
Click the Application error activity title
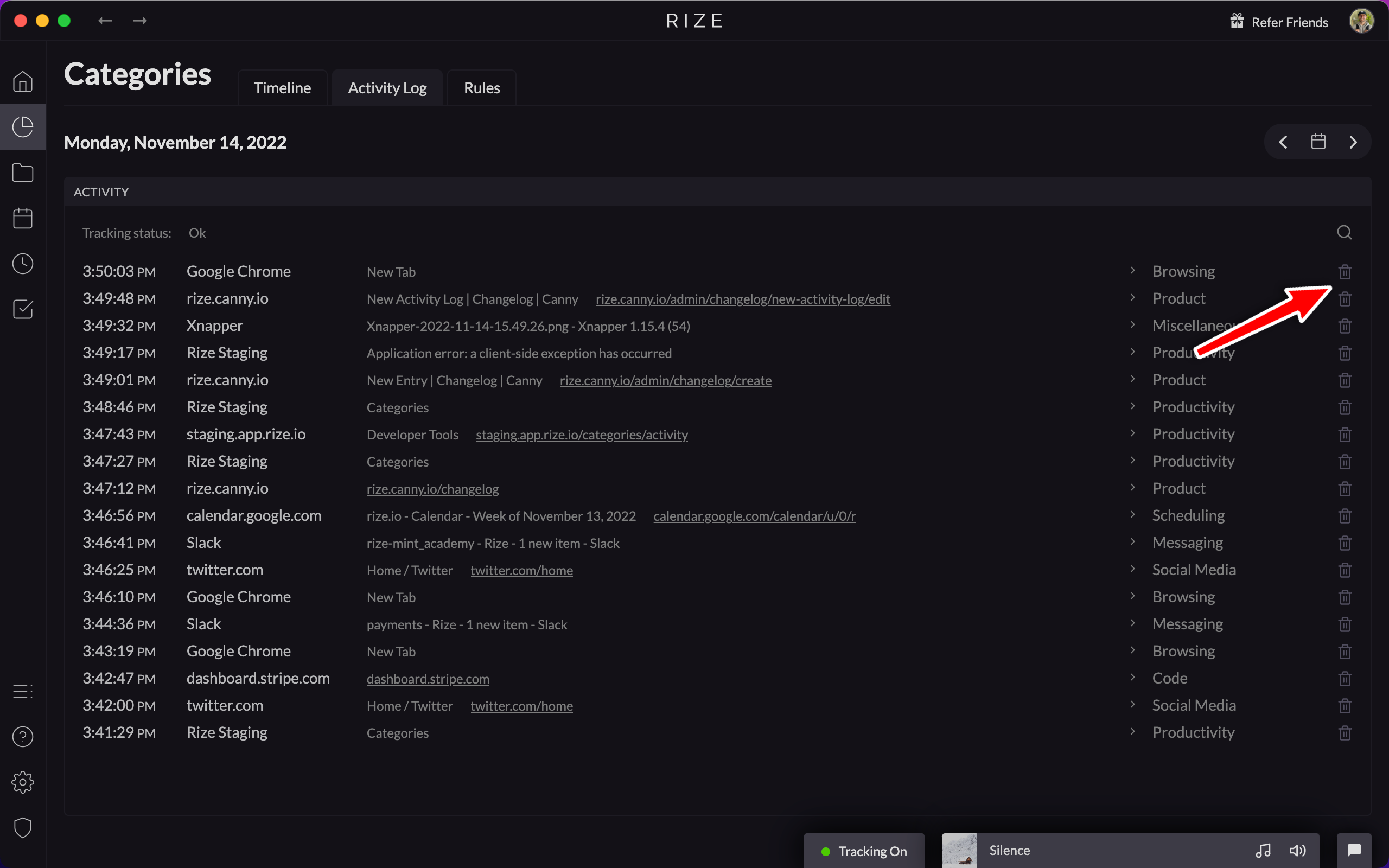519,354
